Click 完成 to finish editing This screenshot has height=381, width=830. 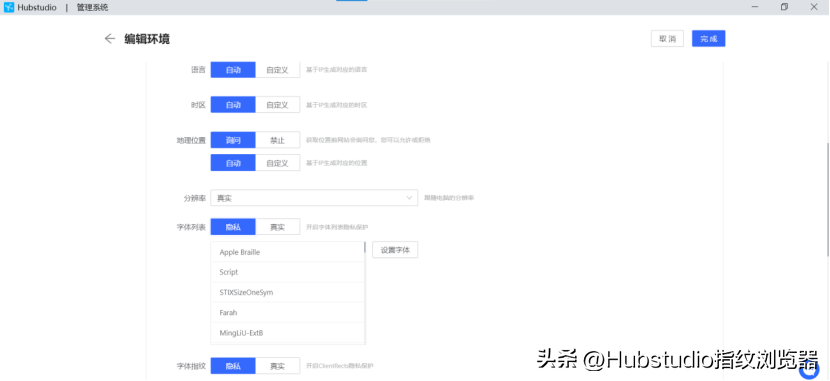(708, 39)
